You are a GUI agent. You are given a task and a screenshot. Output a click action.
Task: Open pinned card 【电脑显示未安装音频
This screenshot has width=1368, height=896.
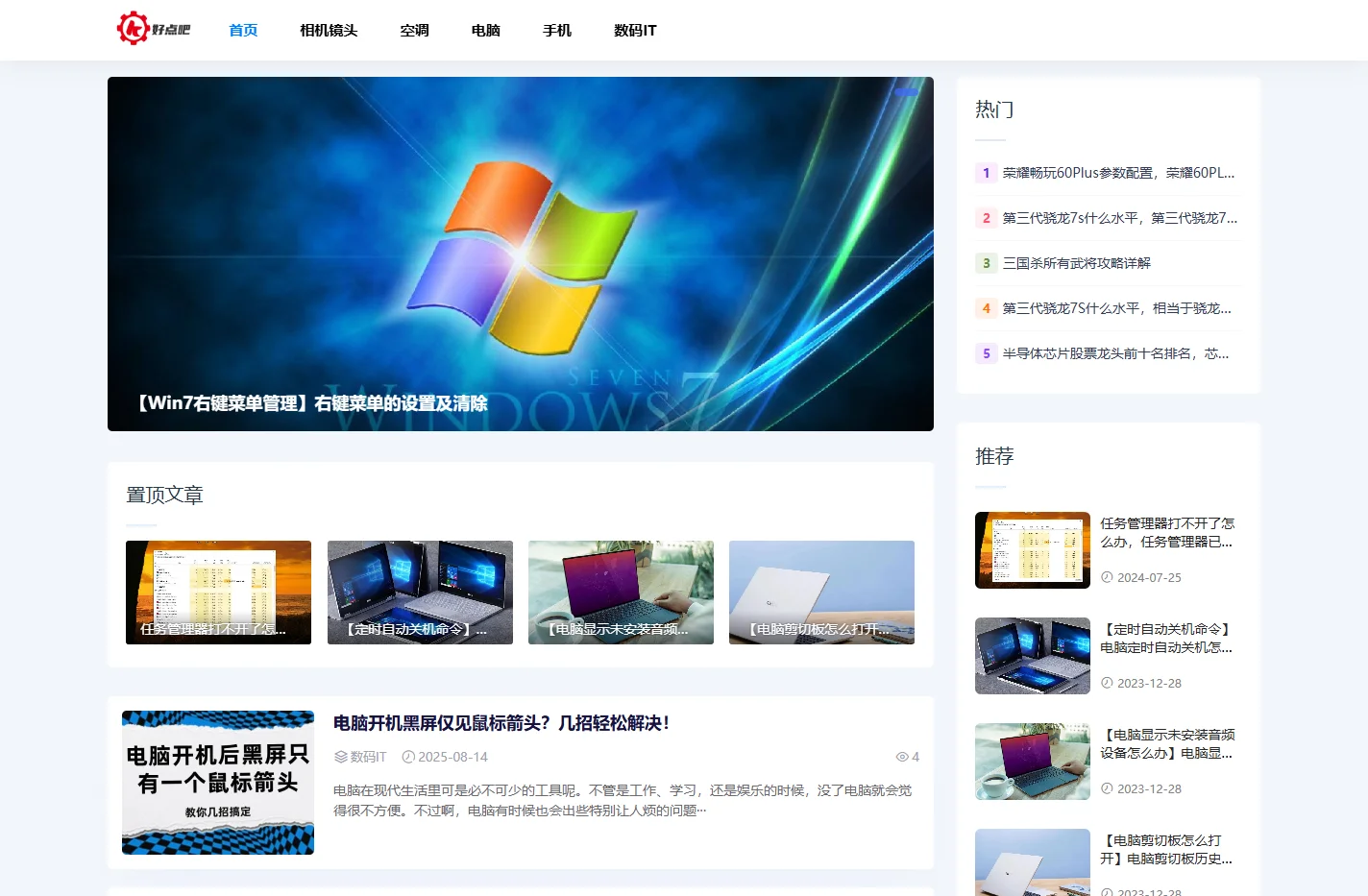(621, 593)
